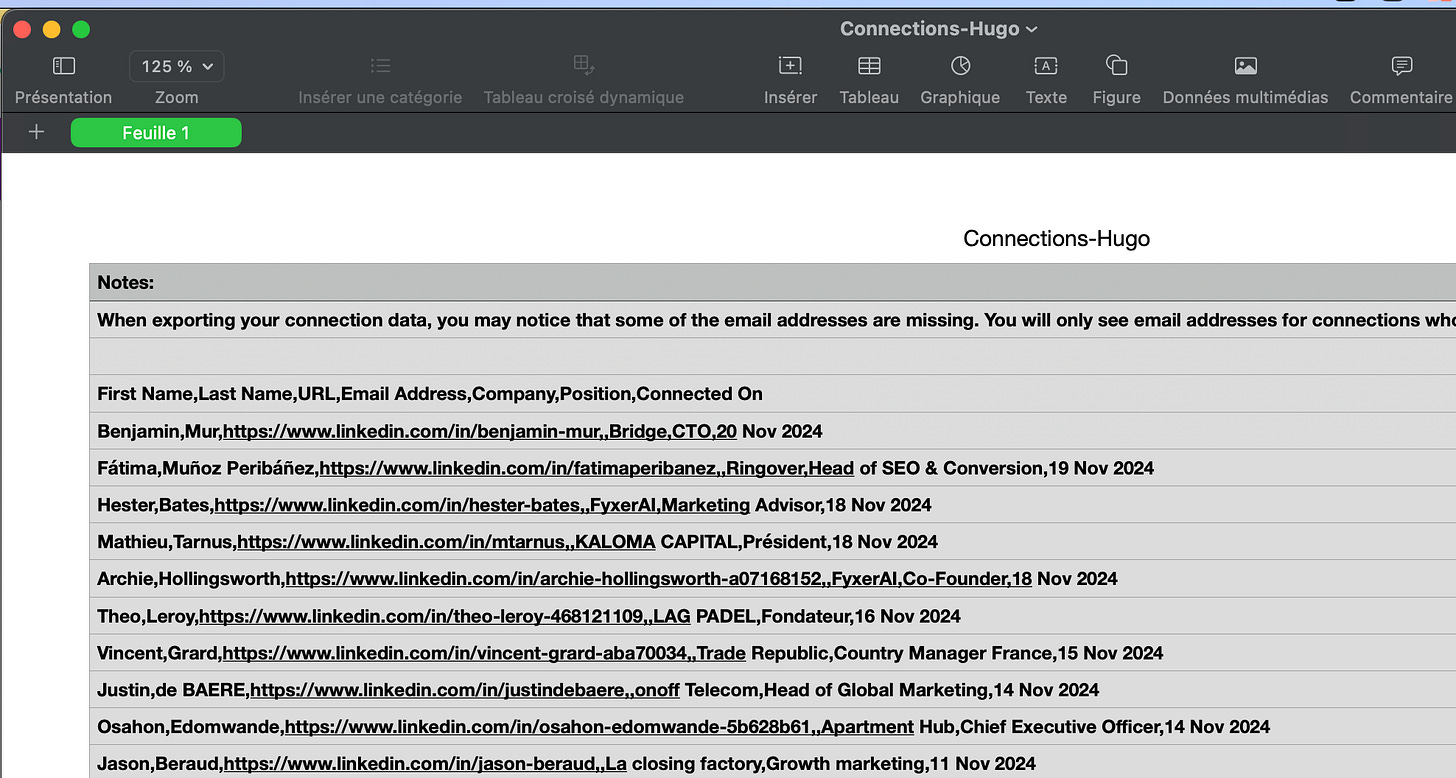Open the Présentation sidebar view icon
The image size is (1456, 778).
64,66
